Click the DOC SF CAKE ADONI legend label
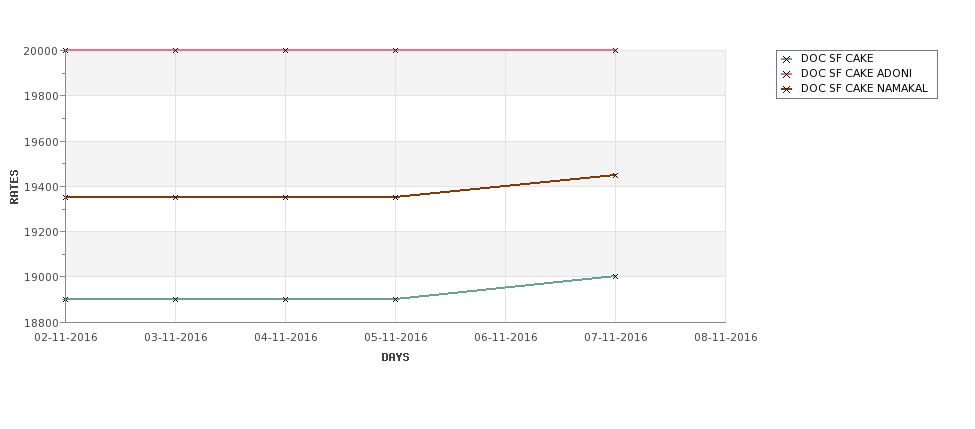 click(856, 74)
